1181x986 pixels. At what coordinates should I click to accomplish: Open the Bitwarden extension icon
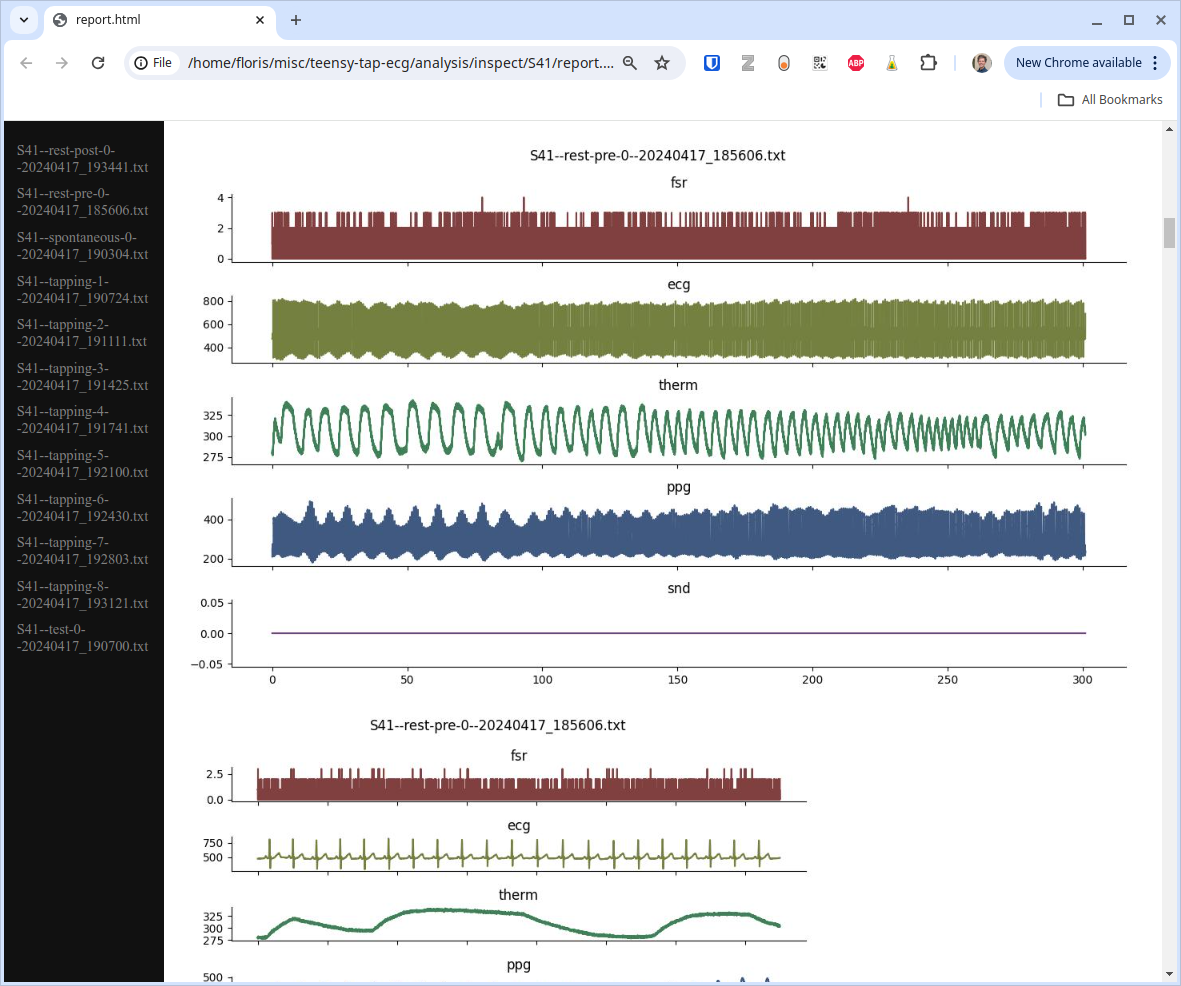[712, 63]
